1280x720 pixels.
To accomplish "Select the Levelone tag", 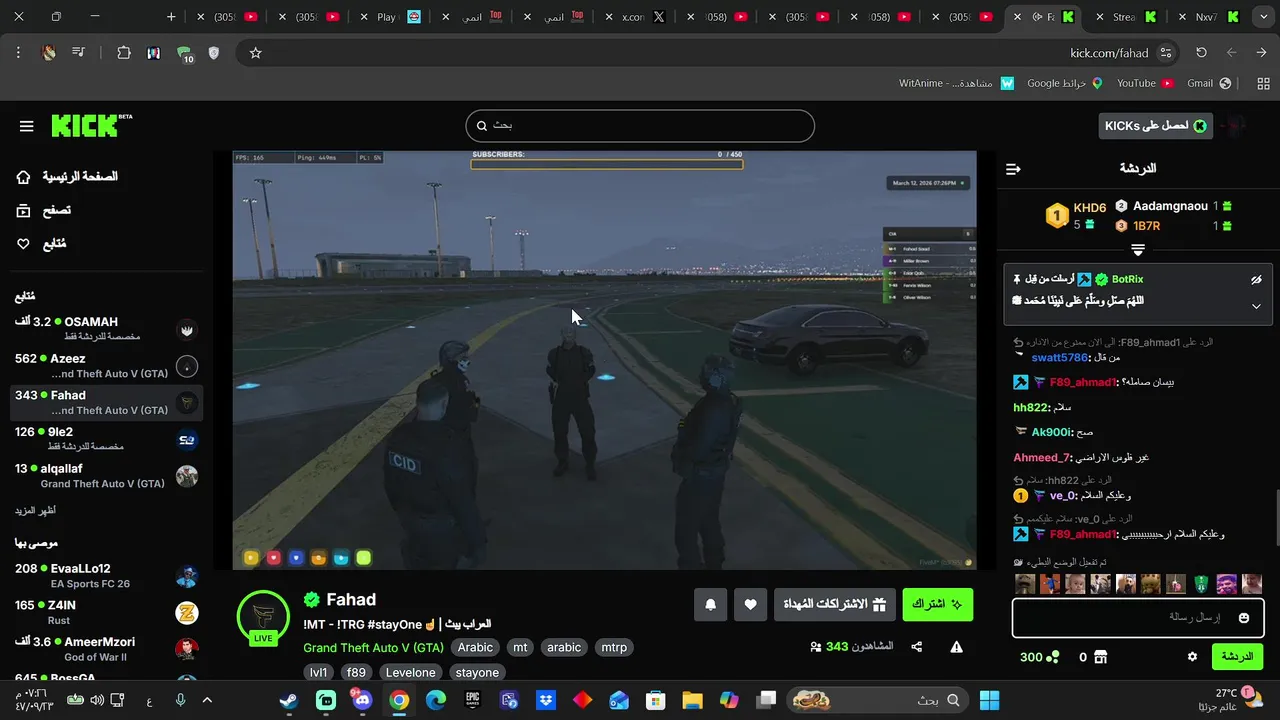I will 411,672.
